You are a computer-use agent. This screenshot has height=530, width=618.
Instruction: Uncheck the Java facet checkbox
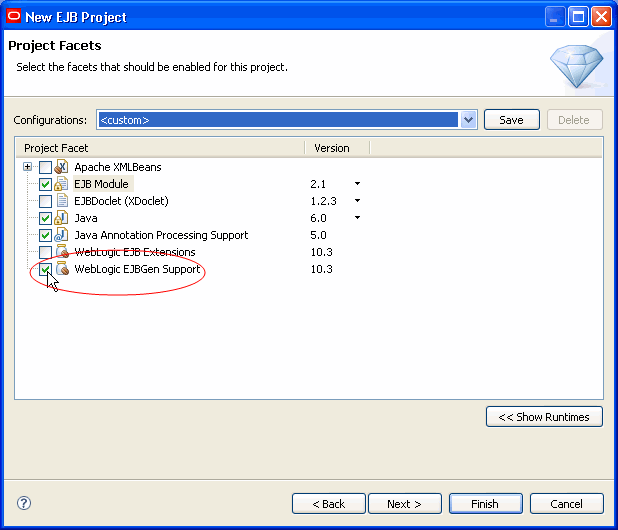point(45,218)
